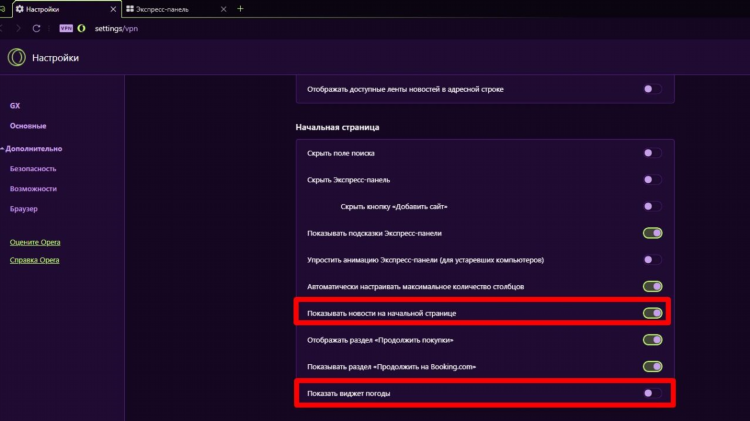The height and width of the screenshot is (421, 750).
Task: Click the Показать виджет погоды label
Action: pyautogui.click(x=348, y=394)
